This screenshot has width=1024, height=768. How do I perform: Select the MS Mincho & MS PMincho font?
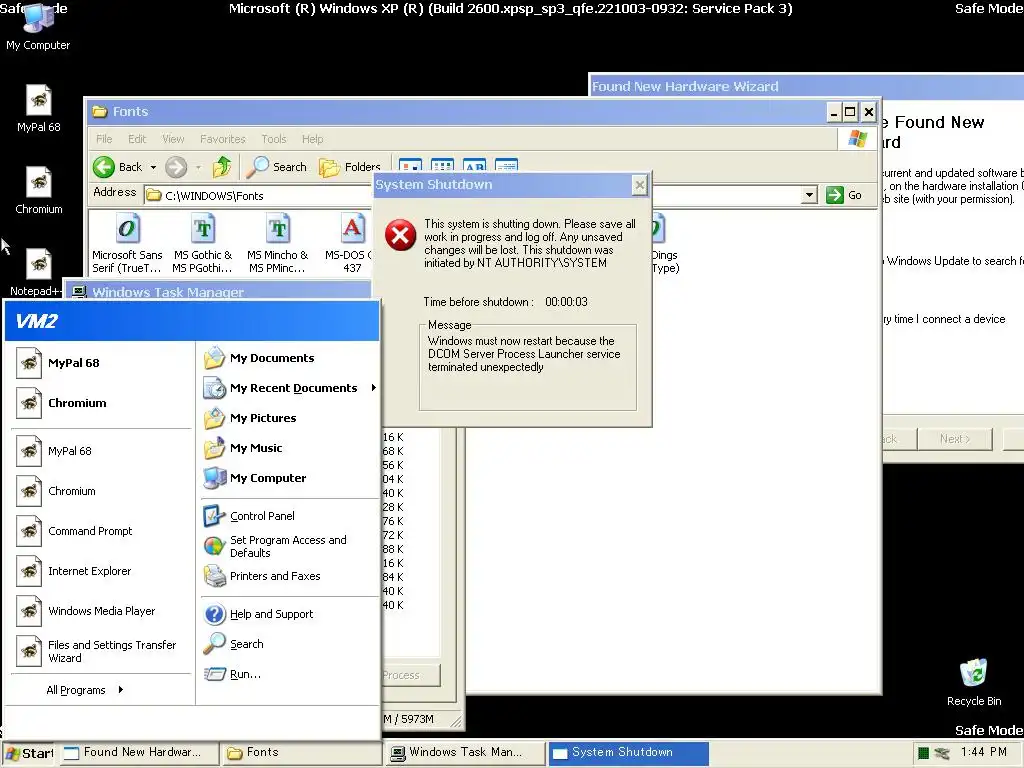point(278,243)
